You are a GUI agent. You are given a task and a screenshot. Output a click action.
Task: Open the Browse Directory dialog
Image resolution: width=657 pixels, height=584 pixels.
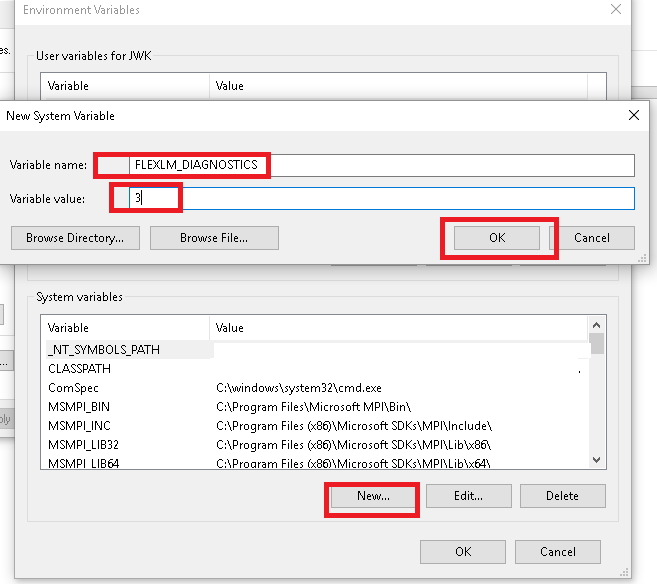click(x=75, y=238)
